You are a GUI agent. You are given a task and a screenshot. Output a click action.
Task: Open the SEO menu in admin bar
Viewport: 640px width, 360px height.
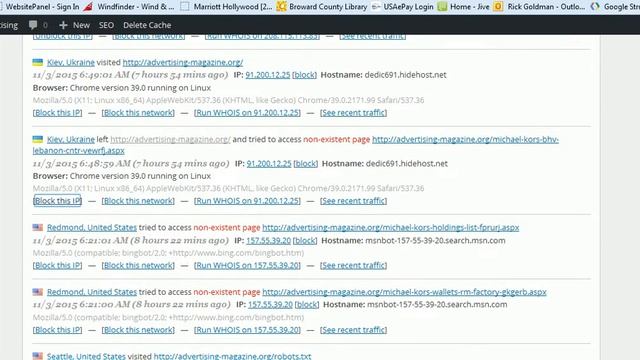106,25
